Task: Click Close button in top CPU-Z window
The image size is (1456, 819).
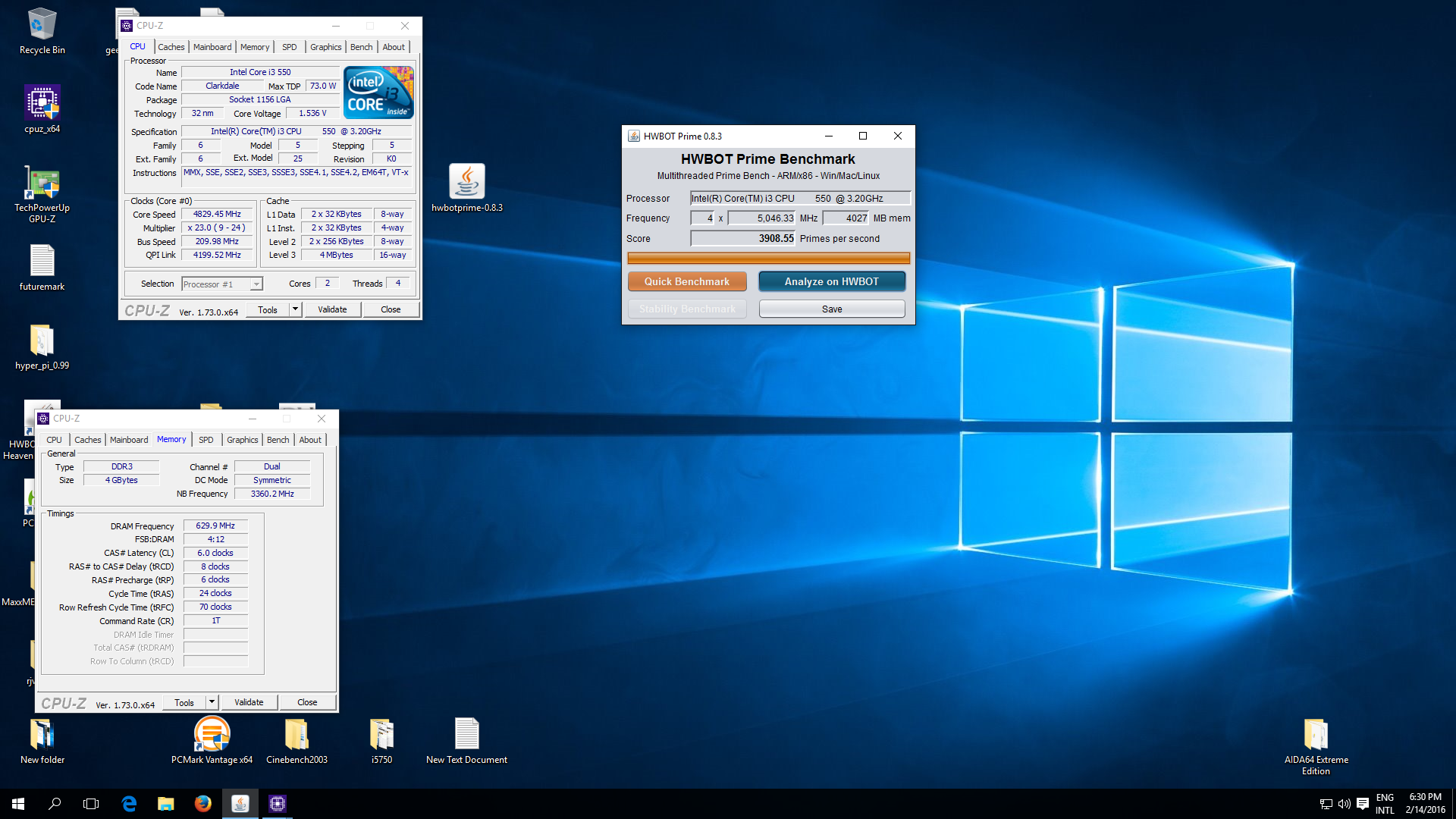Action: pyautogui.click(x=391, y=309)
